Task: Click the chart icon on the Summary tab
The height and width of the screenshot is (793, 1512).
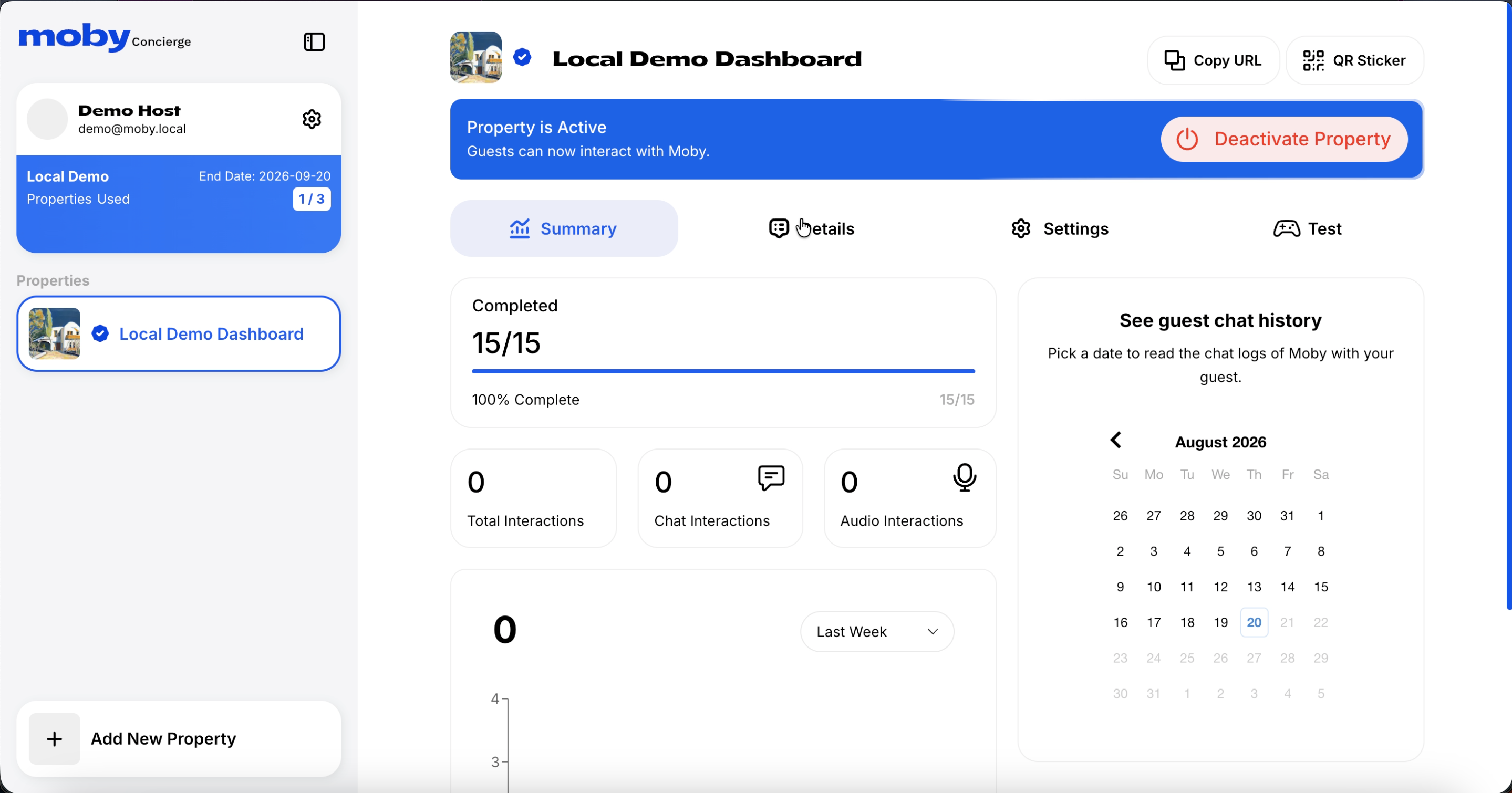Action: point(520,229)
